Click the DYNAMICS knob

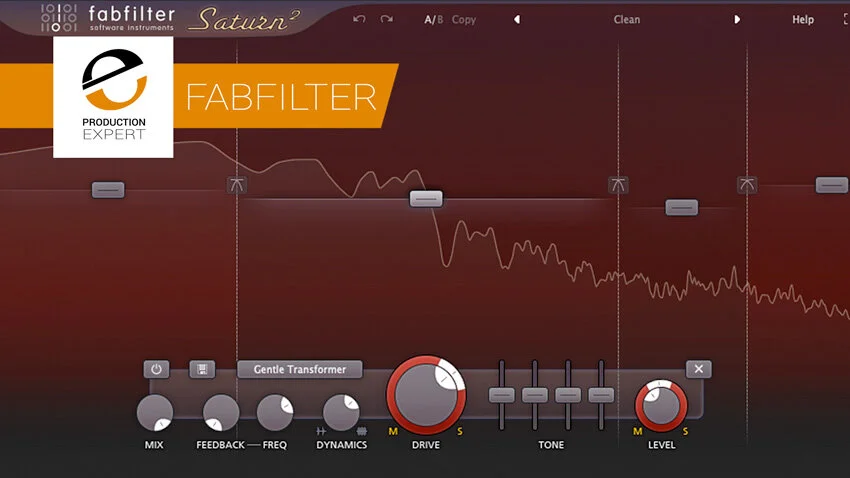[341, 412]
